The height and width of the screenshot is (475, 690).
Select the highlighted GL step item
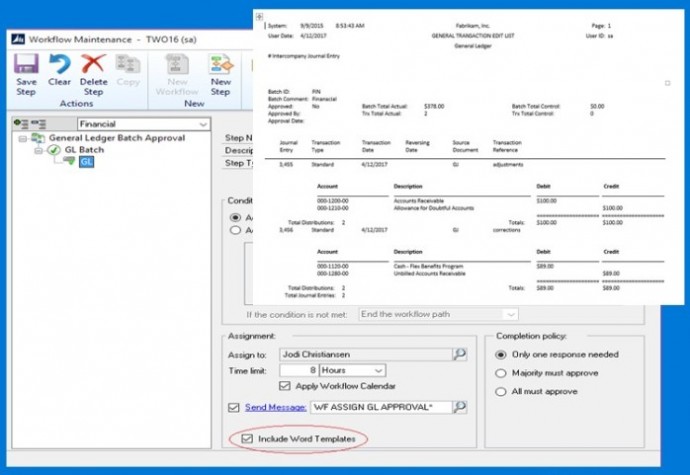(x=86, y=162)
